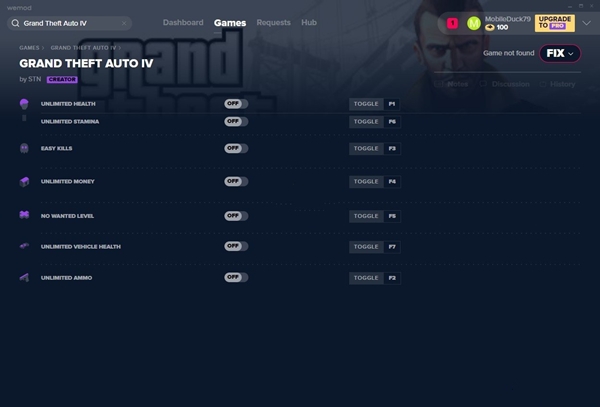
Task: Click the TOGGLE button for Unlimited Ammo
Action: click(x=366, y=278)
